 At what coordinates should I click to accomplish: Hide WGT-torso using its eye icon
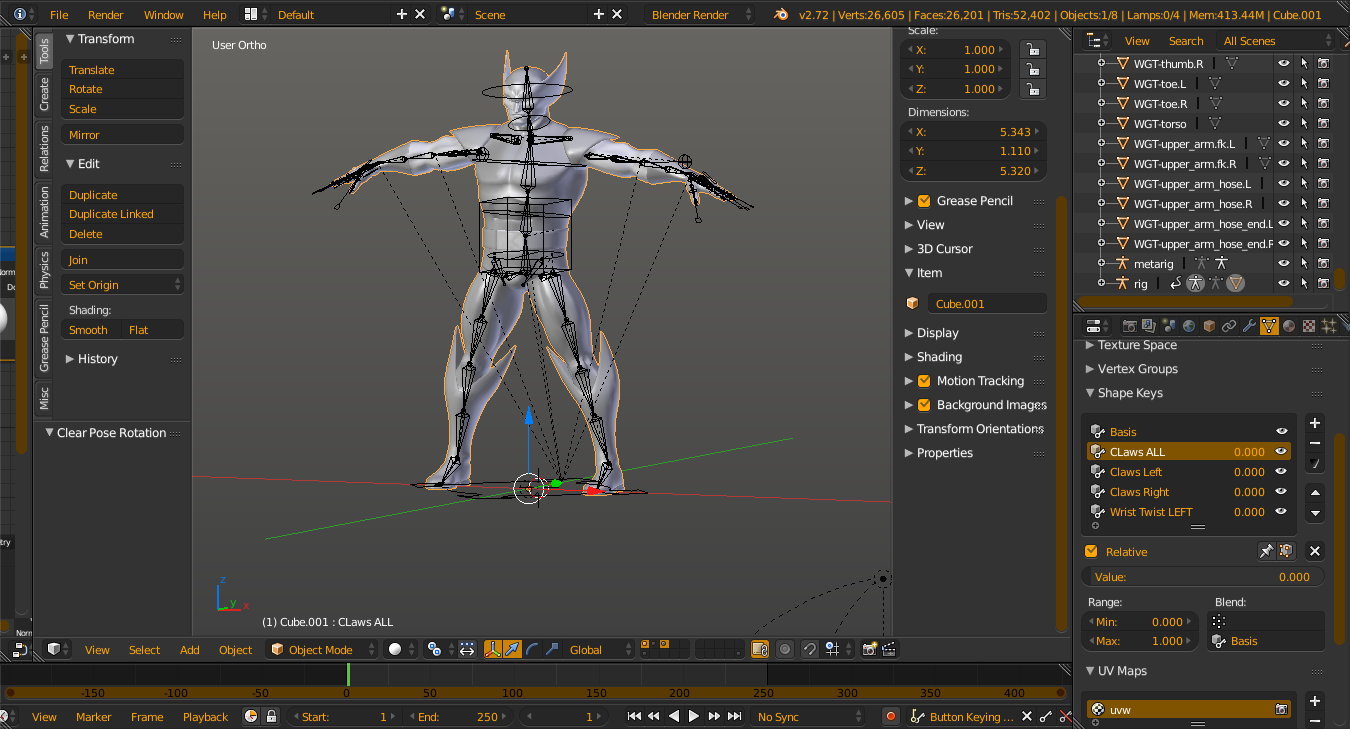coord(1283,124)
